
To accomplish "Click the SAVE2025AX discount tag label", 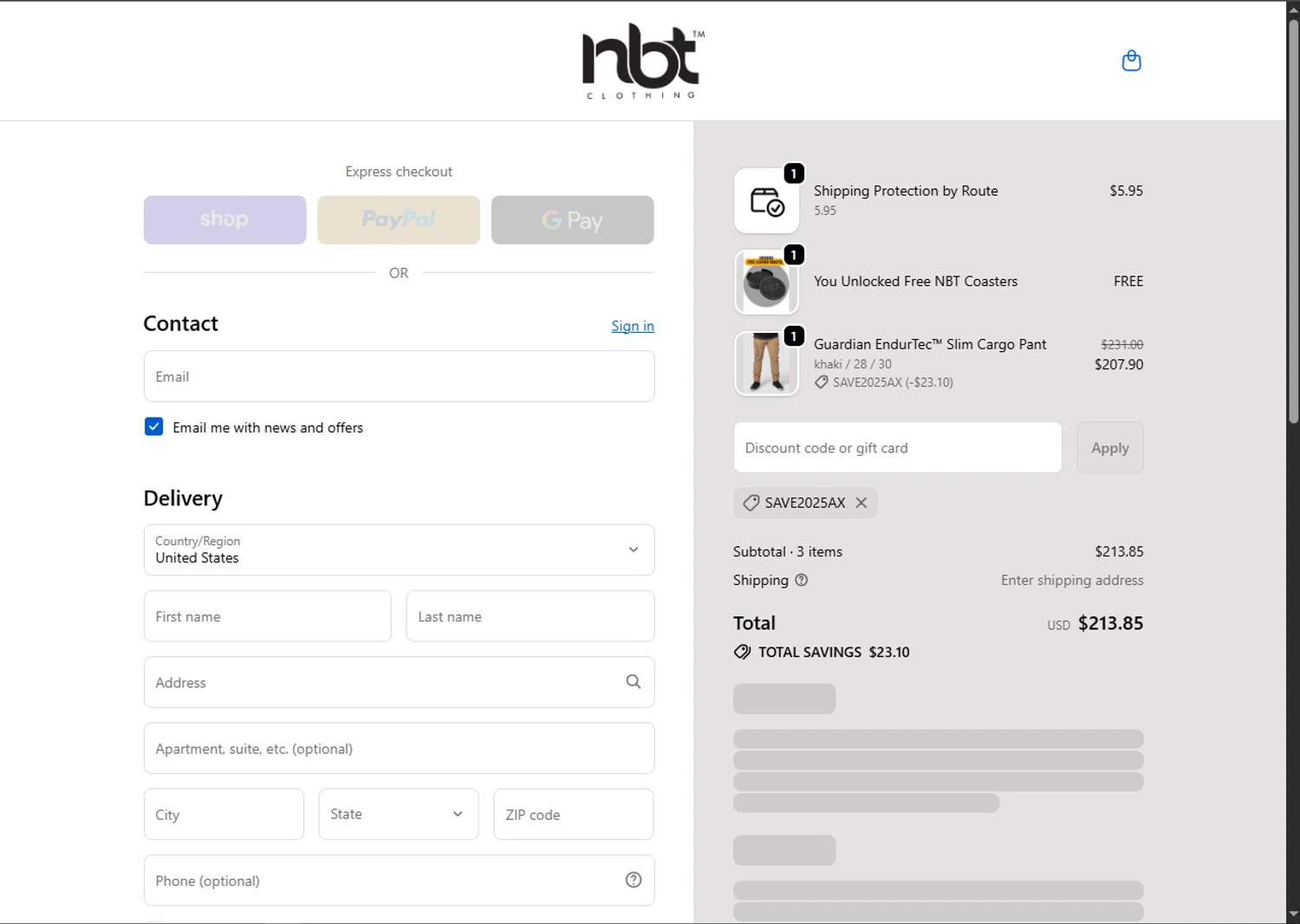I will [x=805, y=503].
